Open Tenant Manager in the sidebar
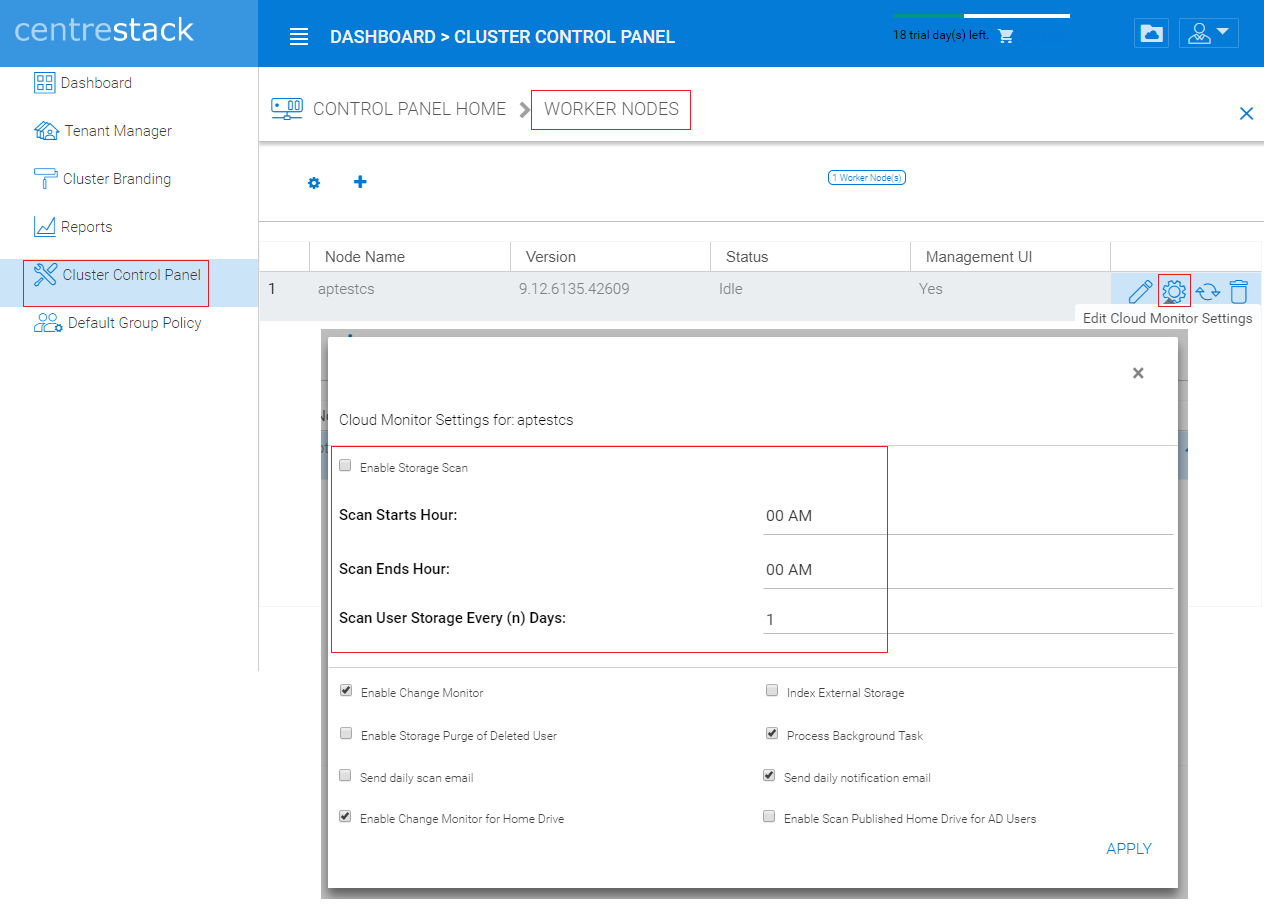The width and height of the screenshot is (1264, 922). (x=118, y=131)
